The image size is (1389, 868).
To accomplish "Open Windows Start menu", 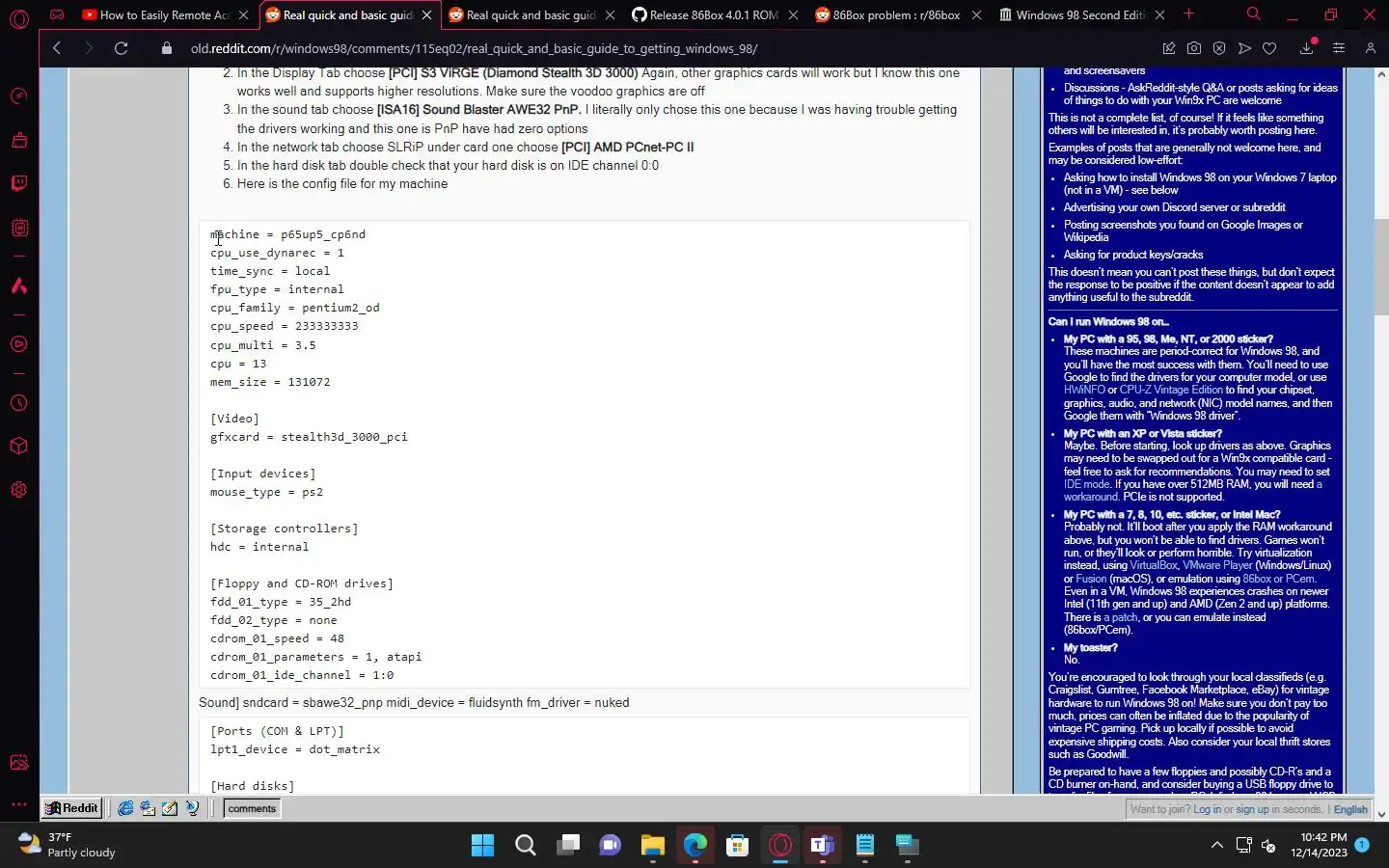I will click(482, 846).
